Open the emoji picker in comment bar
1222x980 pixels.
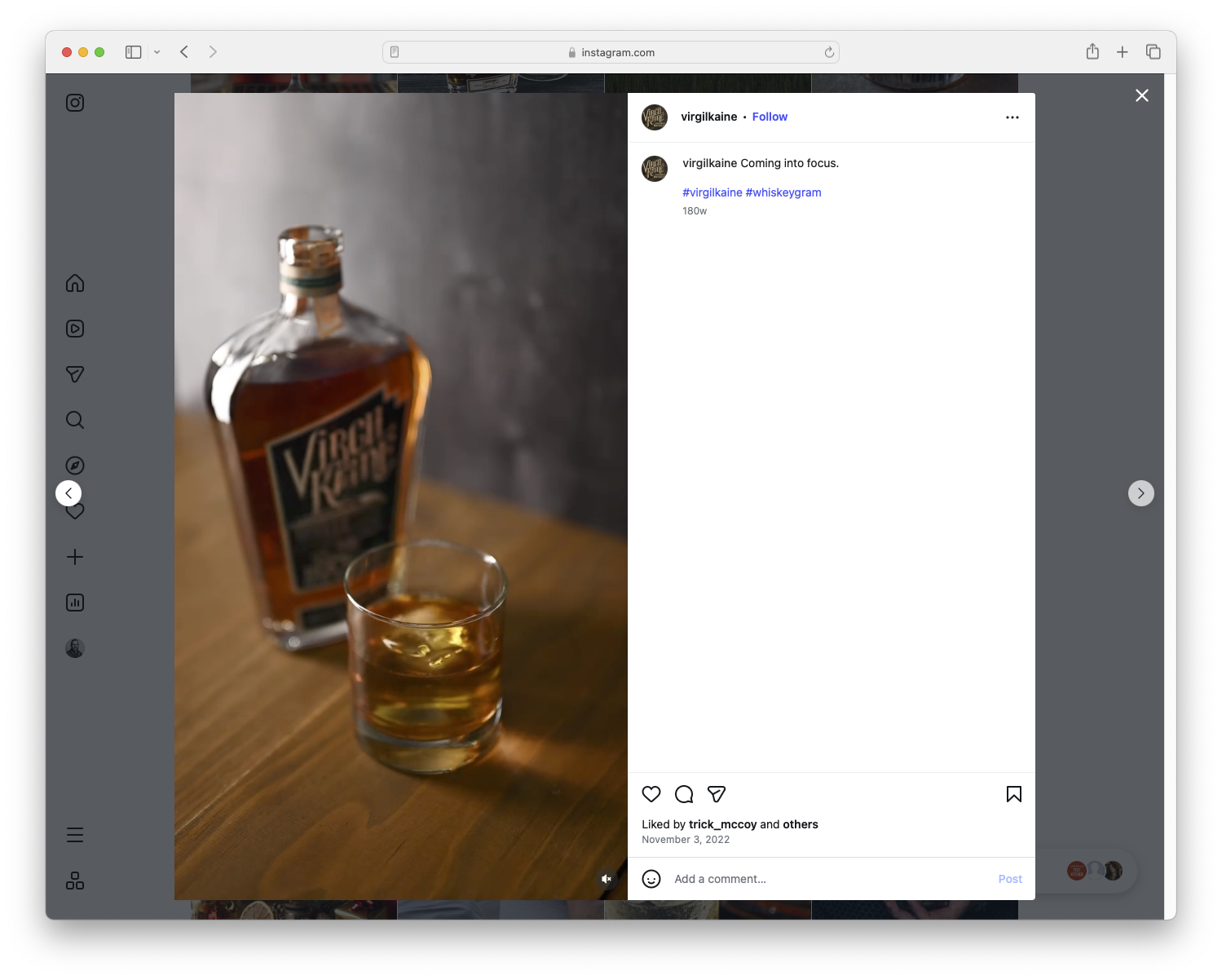tap(651, 879)
